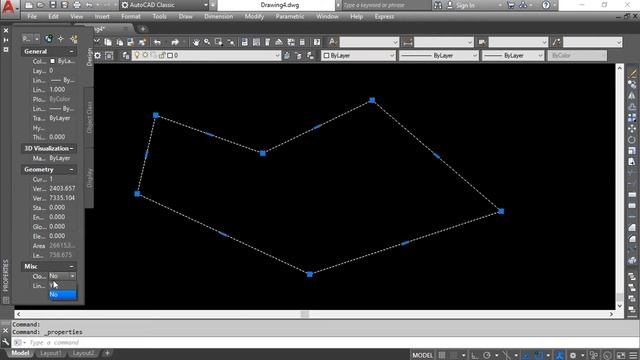This screenshot has width=640, height=360.
Task: Open the Draw menu
Action: pyautogui.click(x=185, y=17)
